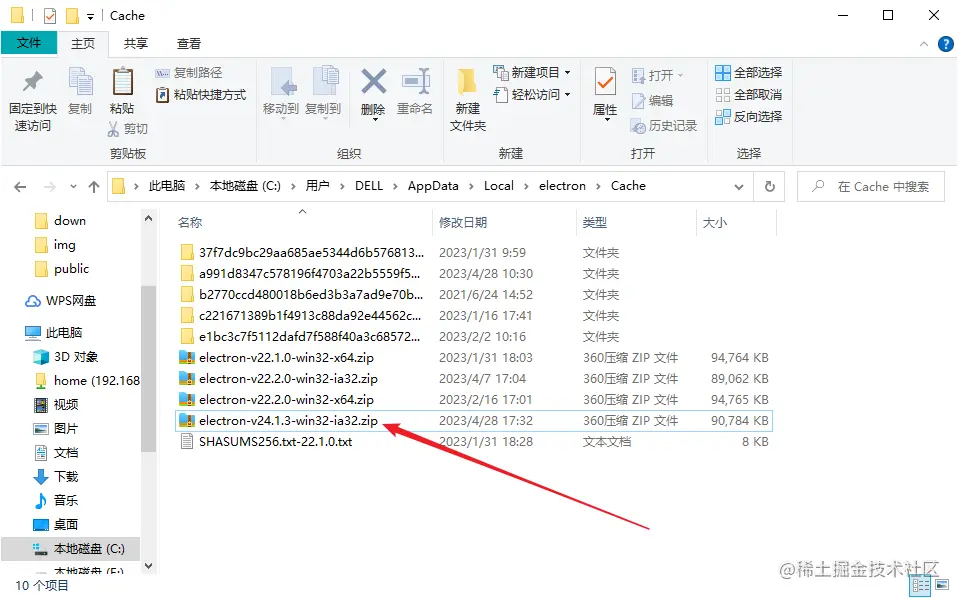Image resolution: width=958 pixels, height=598 pixels.
Task: Click Local in the address path
Action: pyautogui.click(x=499, y=186)
